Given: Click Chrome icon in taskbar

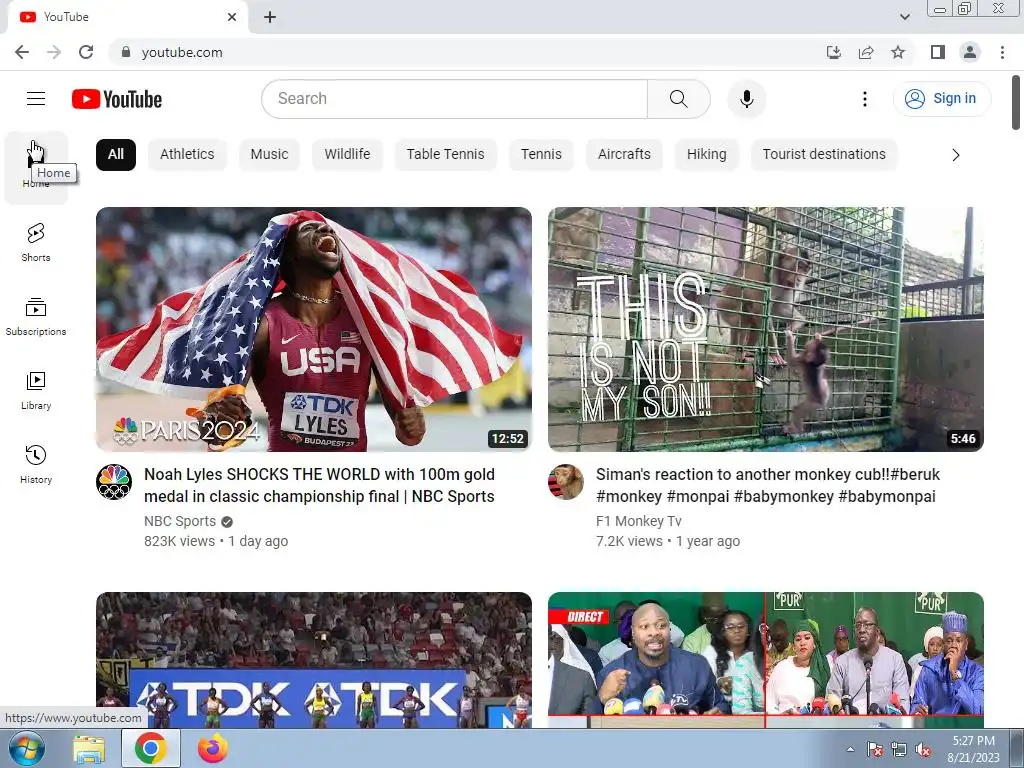Looking at the screenshot, I should (151, 748).
